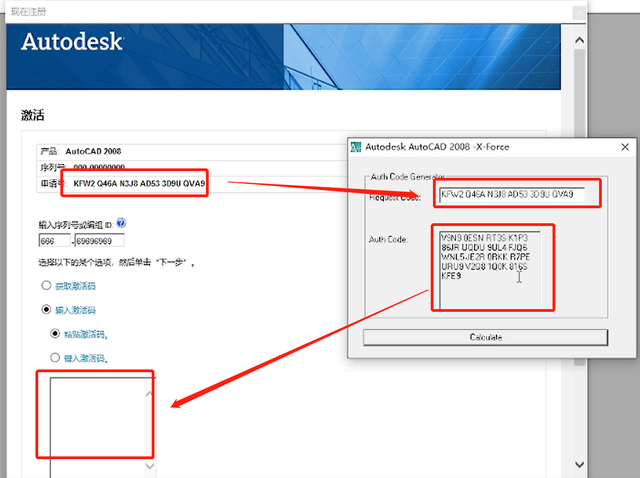Viewport: 640px width, 478px height.
Task: Click the request code text KFW2 Q46A N3J8
Action: tap(106, 184)
